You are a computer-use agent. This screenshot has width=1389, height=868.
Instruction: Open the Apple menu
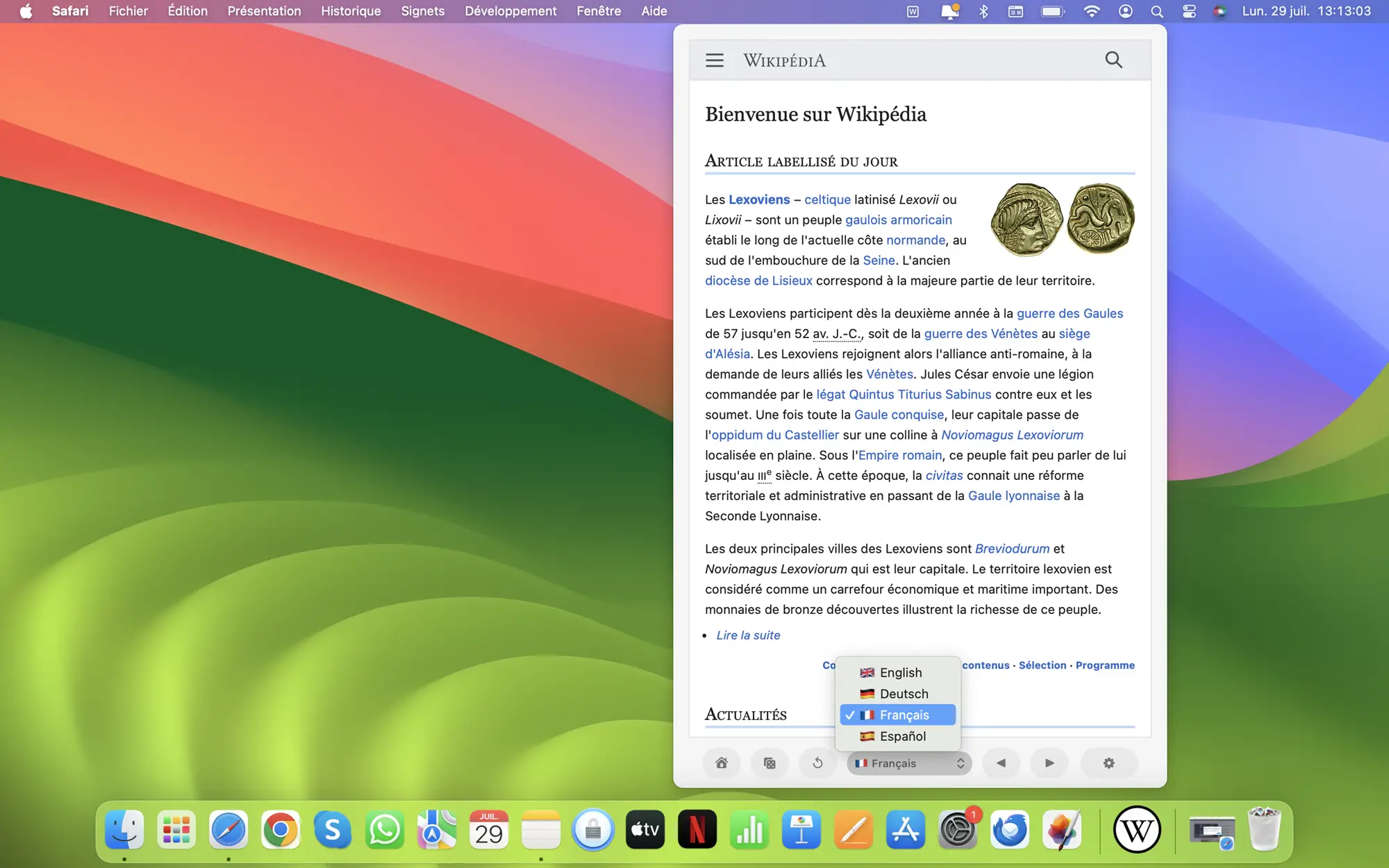(26, 11)
